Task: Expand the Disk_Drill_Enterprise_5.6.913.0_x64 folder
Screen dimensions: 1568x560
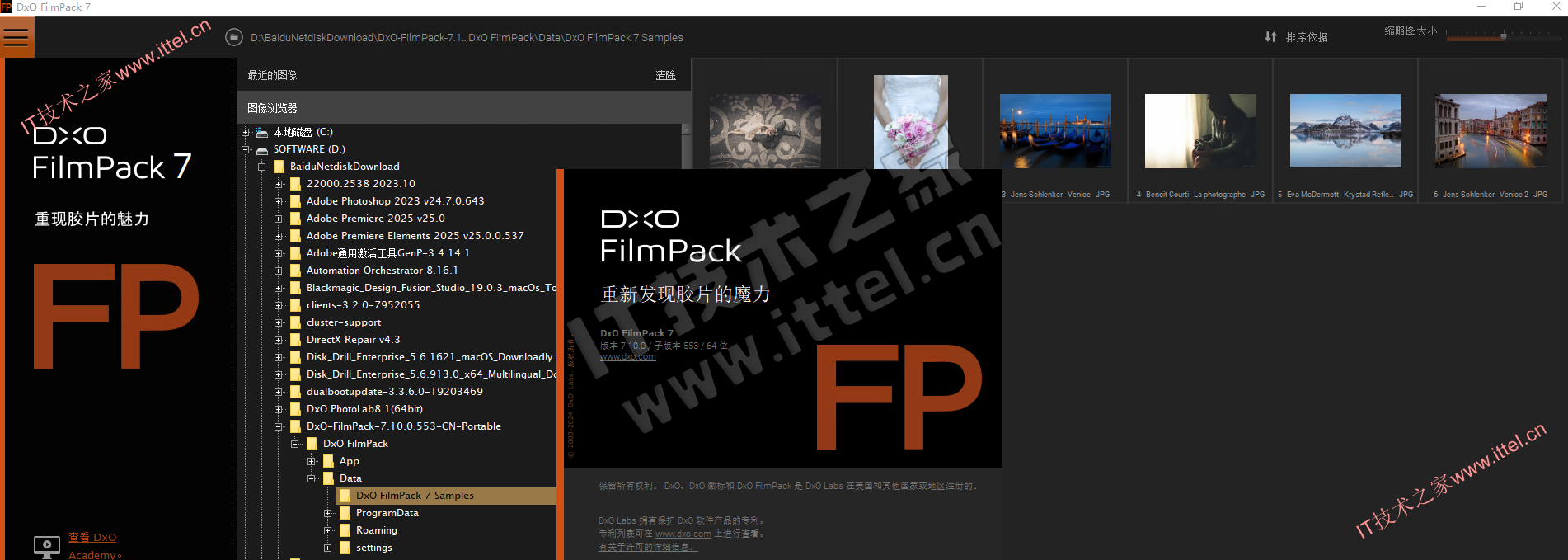Action: pos(279,374)
